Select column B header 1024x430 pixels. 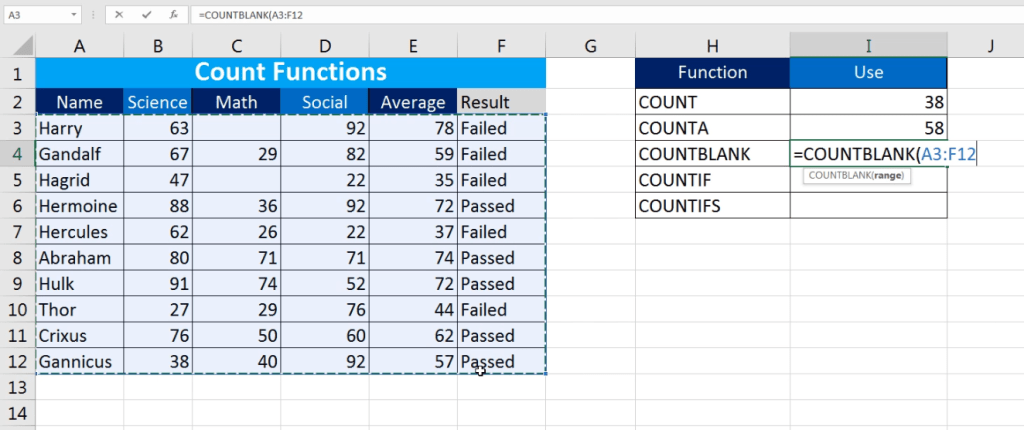tap(158, 46)
